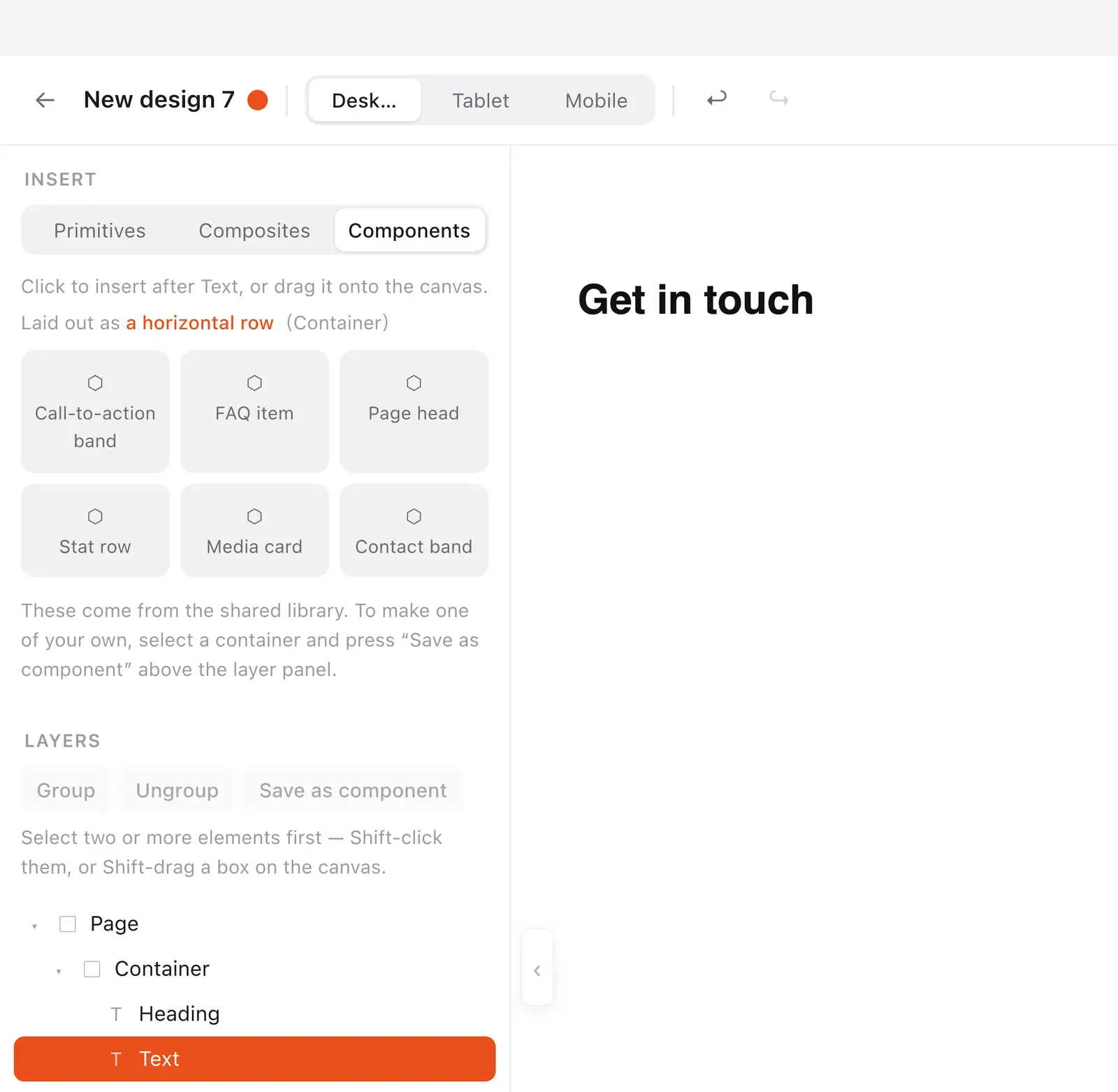Click the box icon beside Container layer
The height and width of the screenshot is (1092, 1118).
(92, 969)
